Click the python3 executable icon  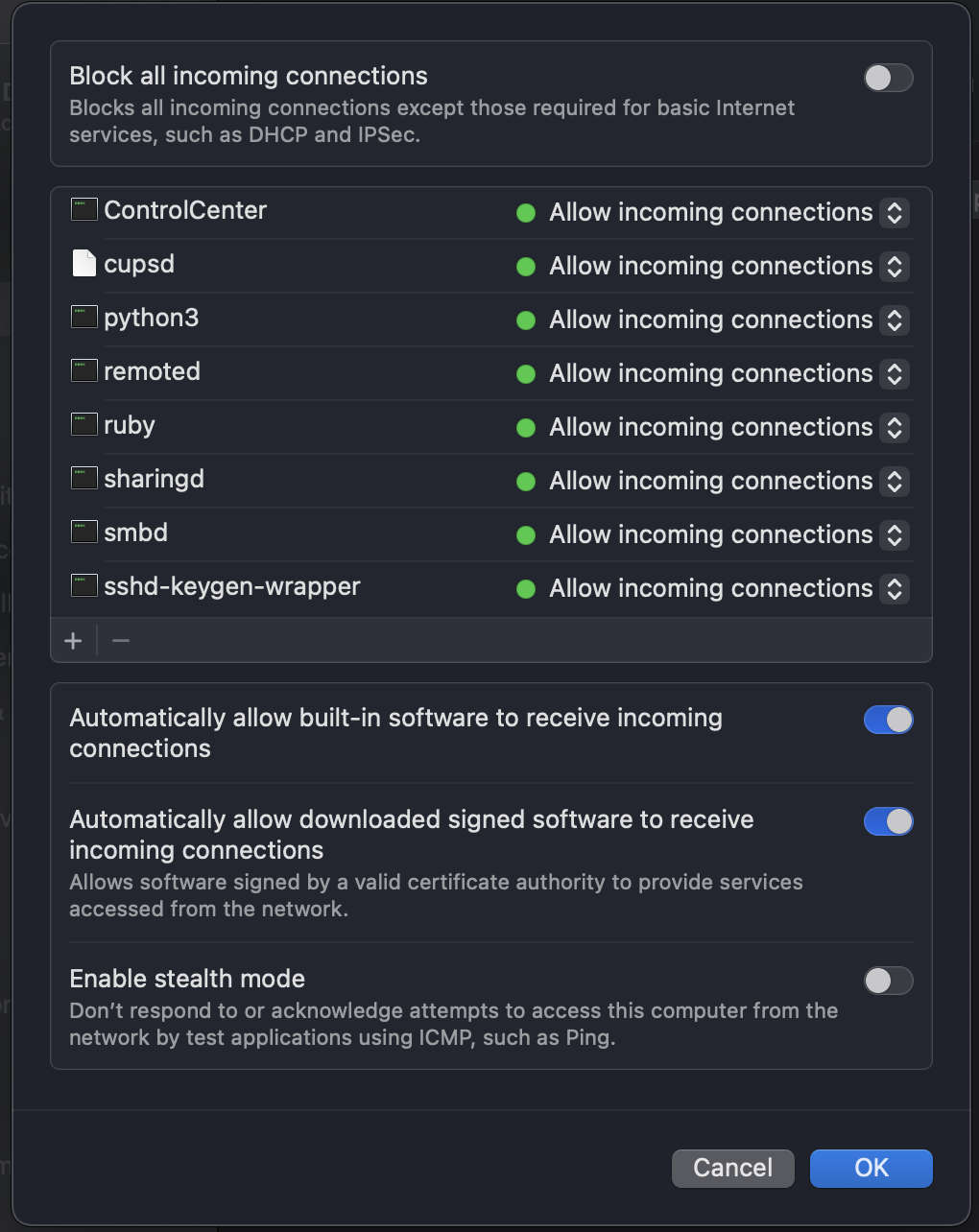pyautogui.click(x=84, y=317)
